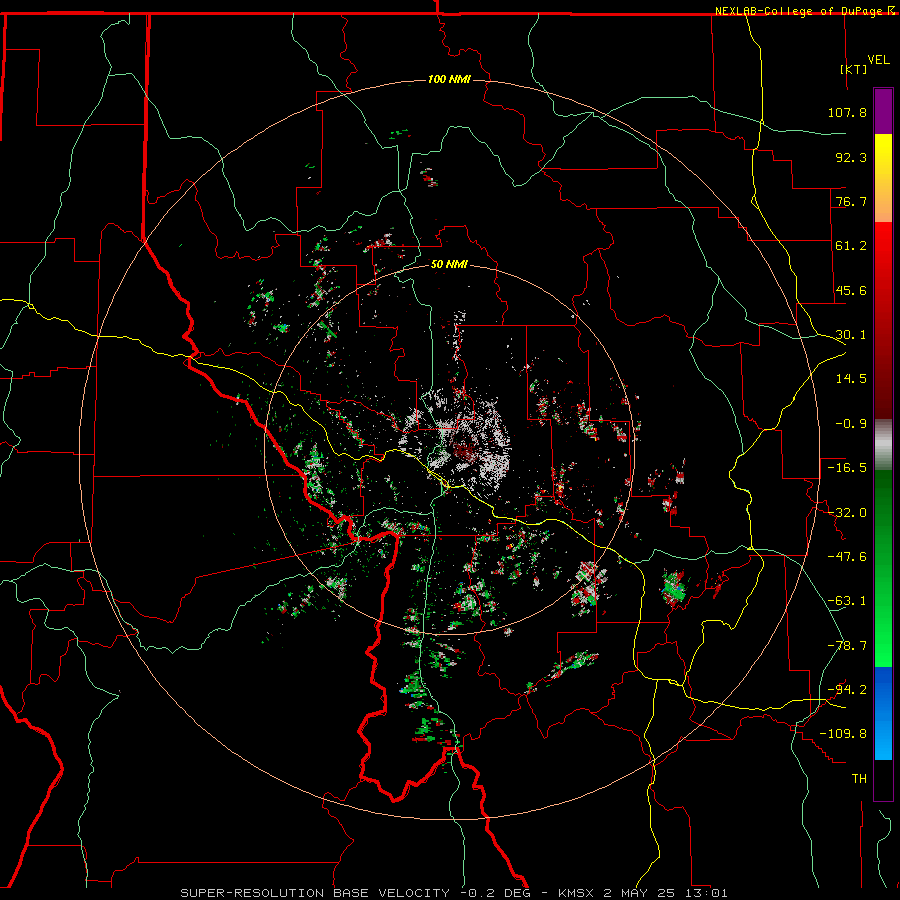Select the 30.1 legend value
The width and height of the screenshot is (900, 900).
pyautogui.click(x=851, y=335)
